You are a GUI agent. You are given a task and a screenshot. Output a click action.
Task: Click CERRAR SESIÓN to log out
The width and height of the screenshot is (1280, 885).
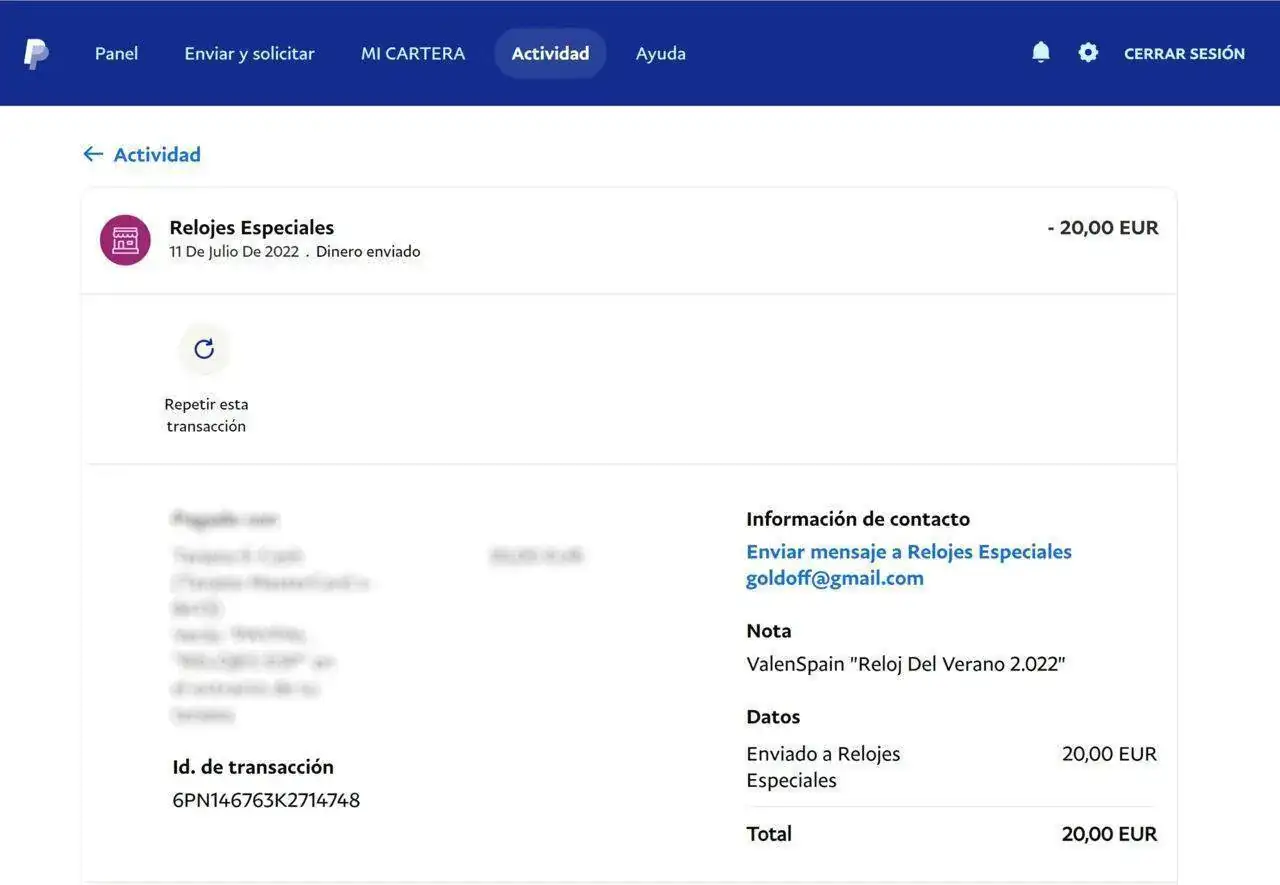point(1184,54)
